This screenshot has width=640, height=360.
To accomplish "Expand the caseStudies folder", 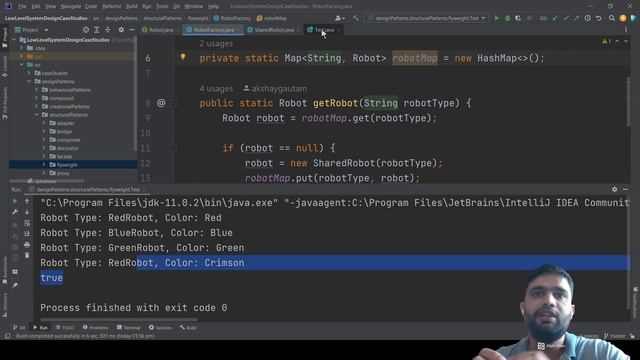I will coord(29,73).
